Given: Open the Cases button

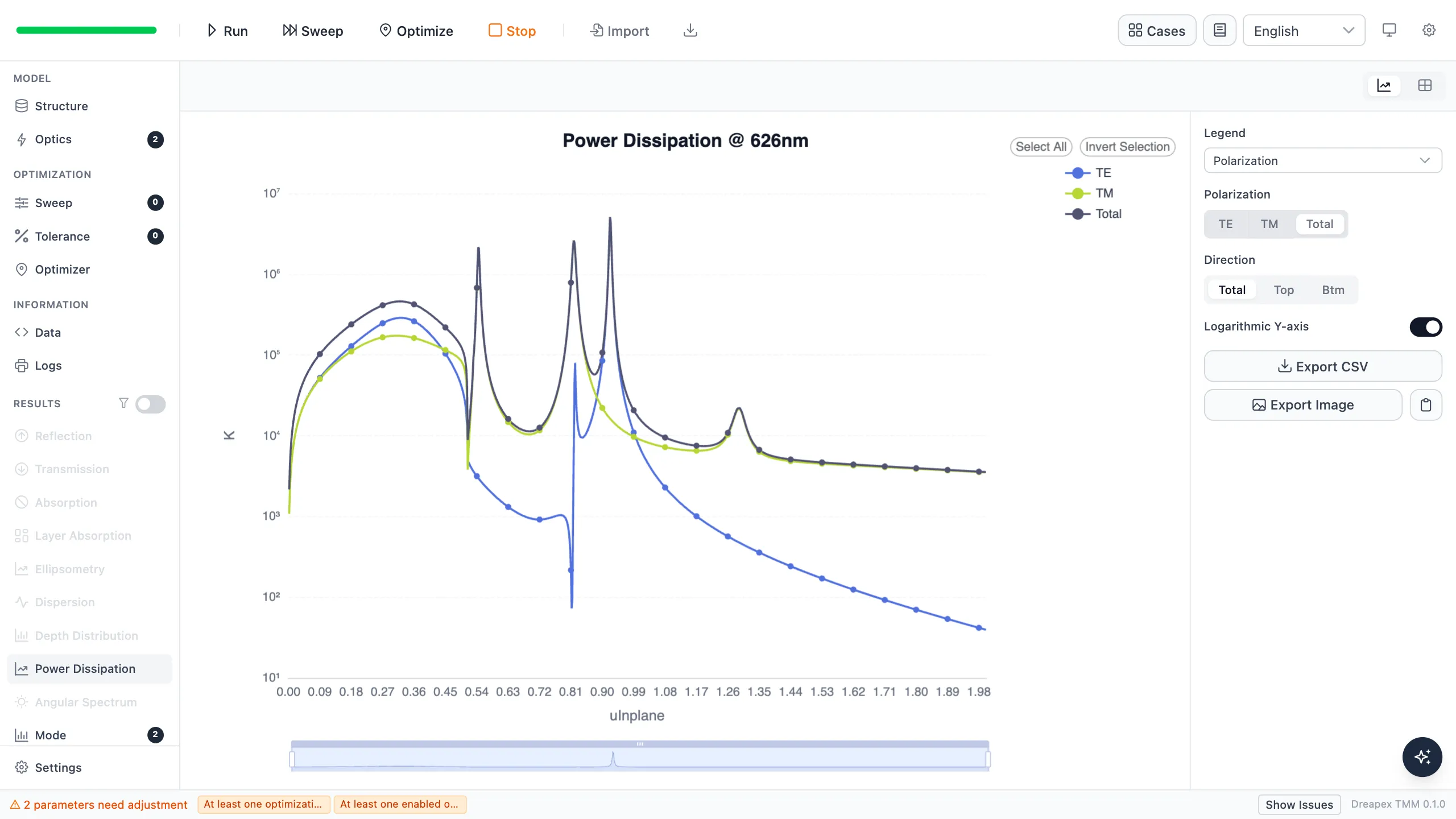Looking at the screenshot, I should [x=1157, y=31].
